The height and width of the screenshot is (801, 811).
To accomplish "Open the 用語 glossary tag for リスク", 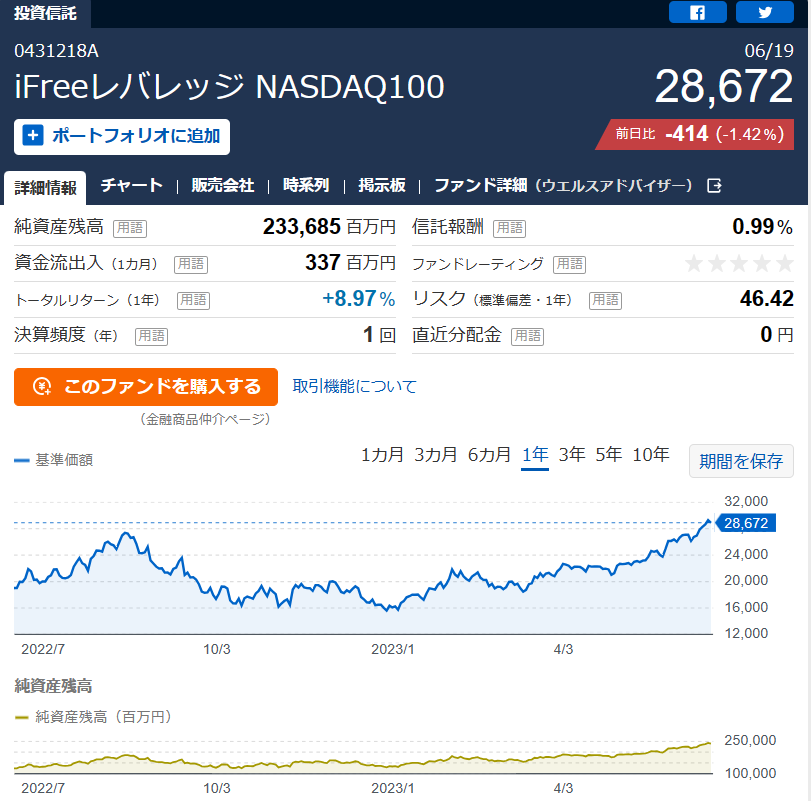I will pyautogui.click(x=605, y=300).
